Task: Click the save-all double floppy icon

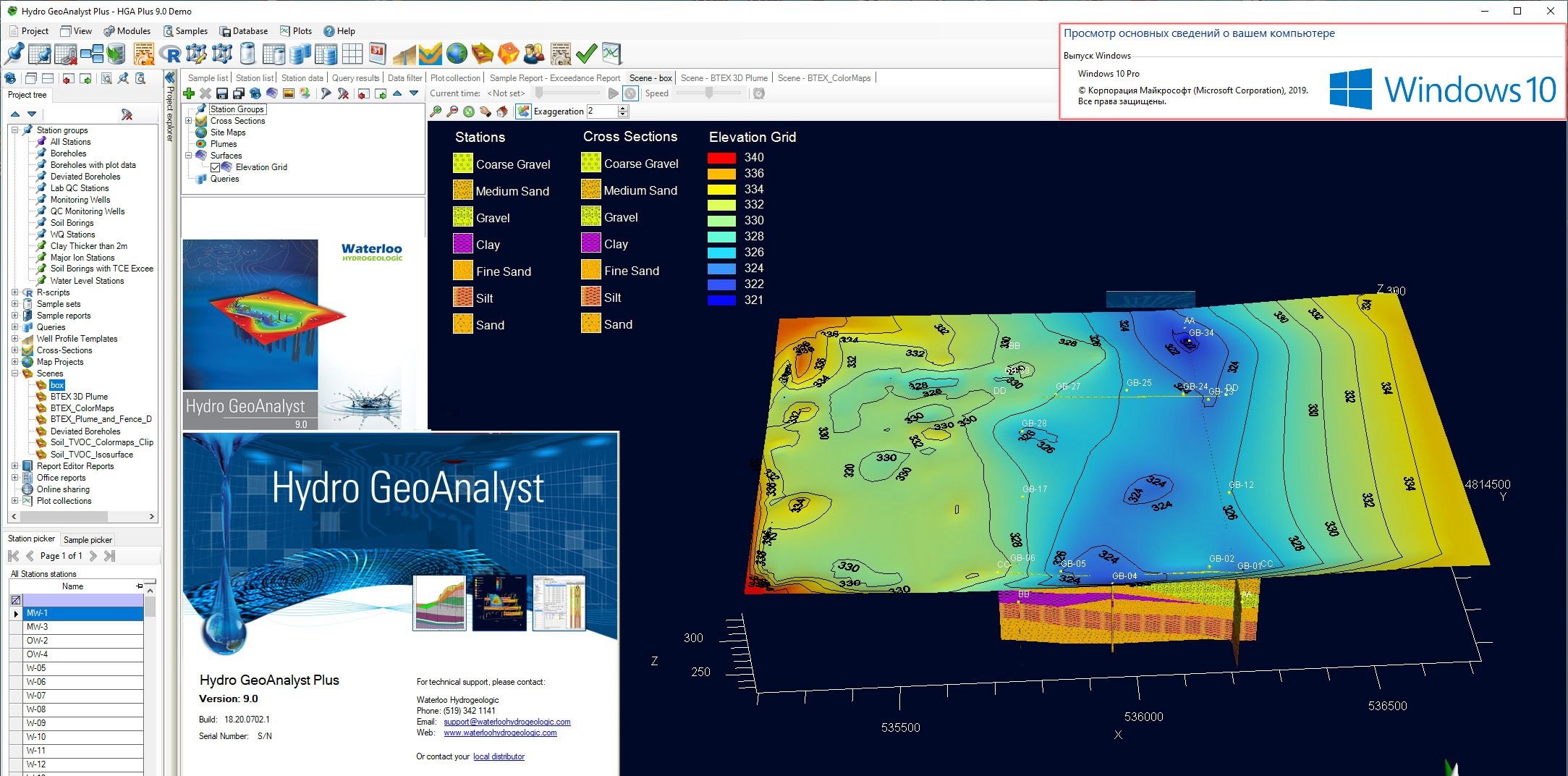Action: (239, 93)
